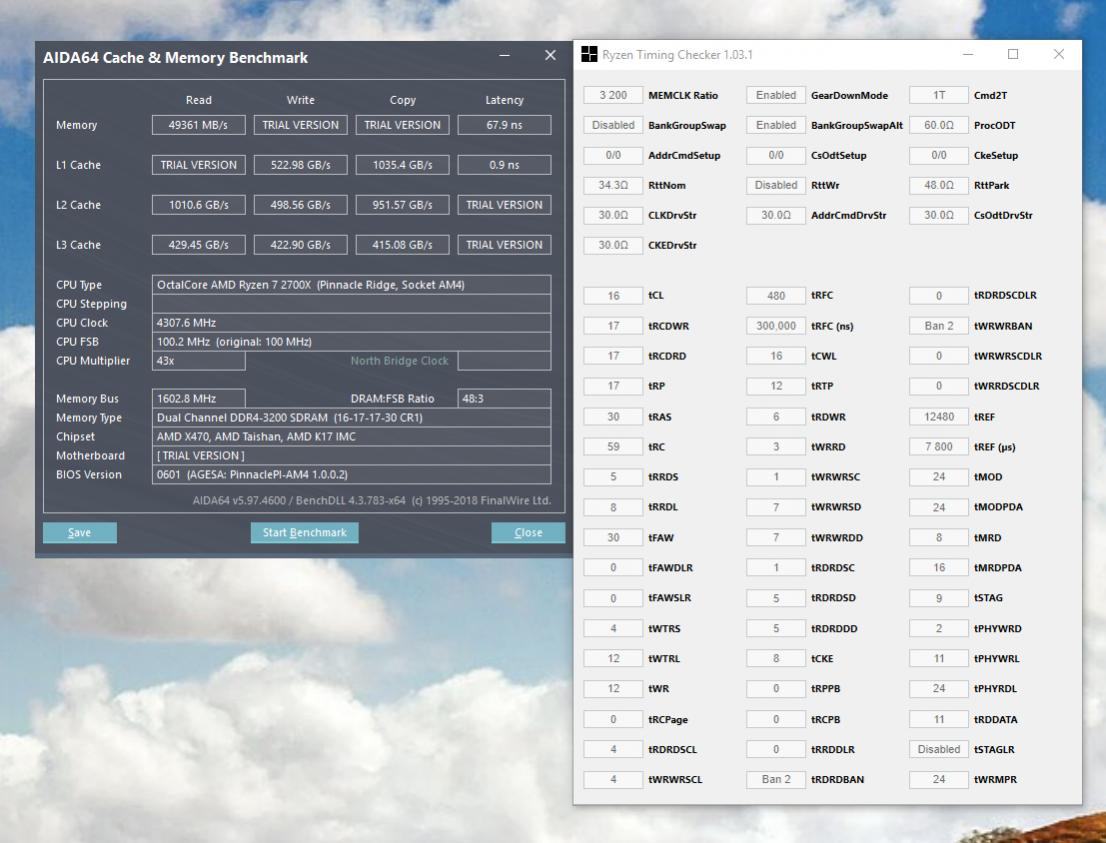Select the GearDownMode Enabled field

point(776,95)
